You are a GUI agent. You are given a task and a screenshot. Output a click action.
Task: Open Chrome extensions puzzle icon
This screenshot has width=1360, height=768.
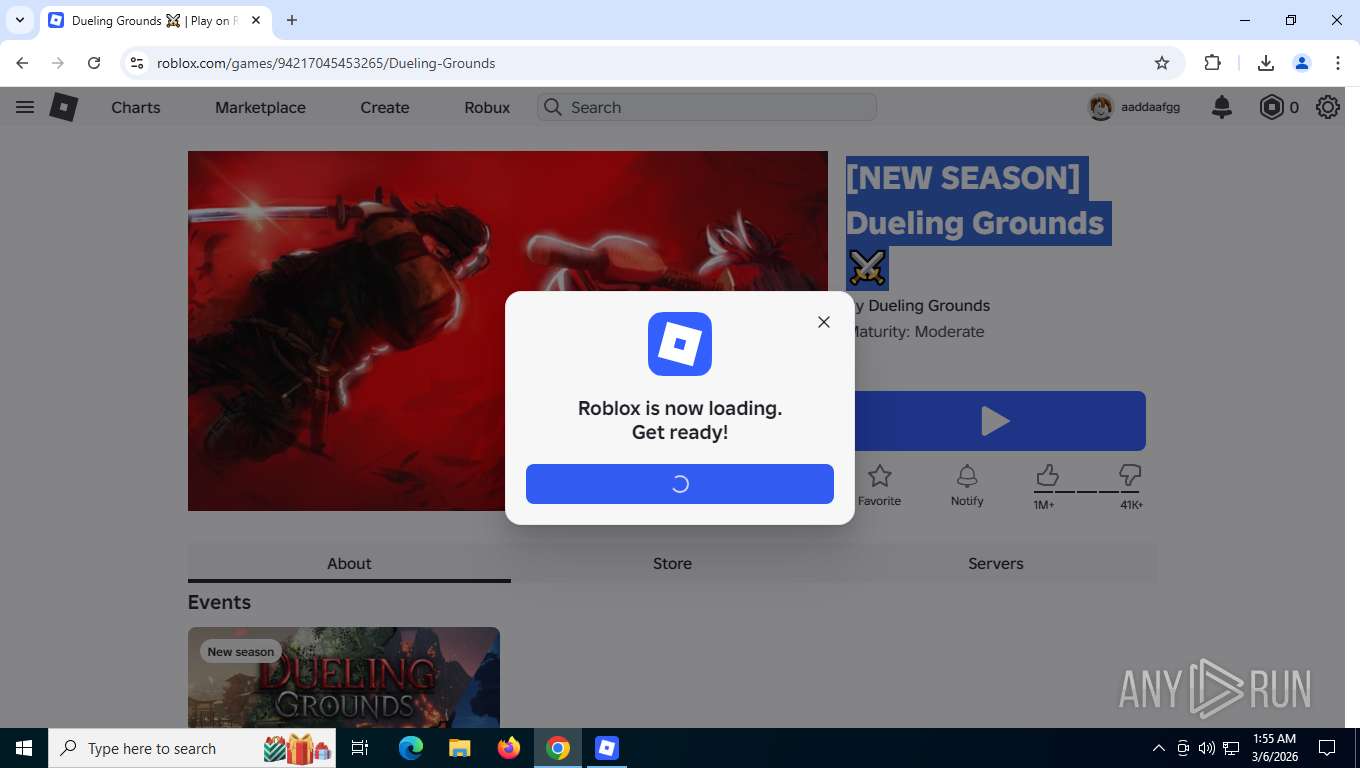tap(1213, 63)
